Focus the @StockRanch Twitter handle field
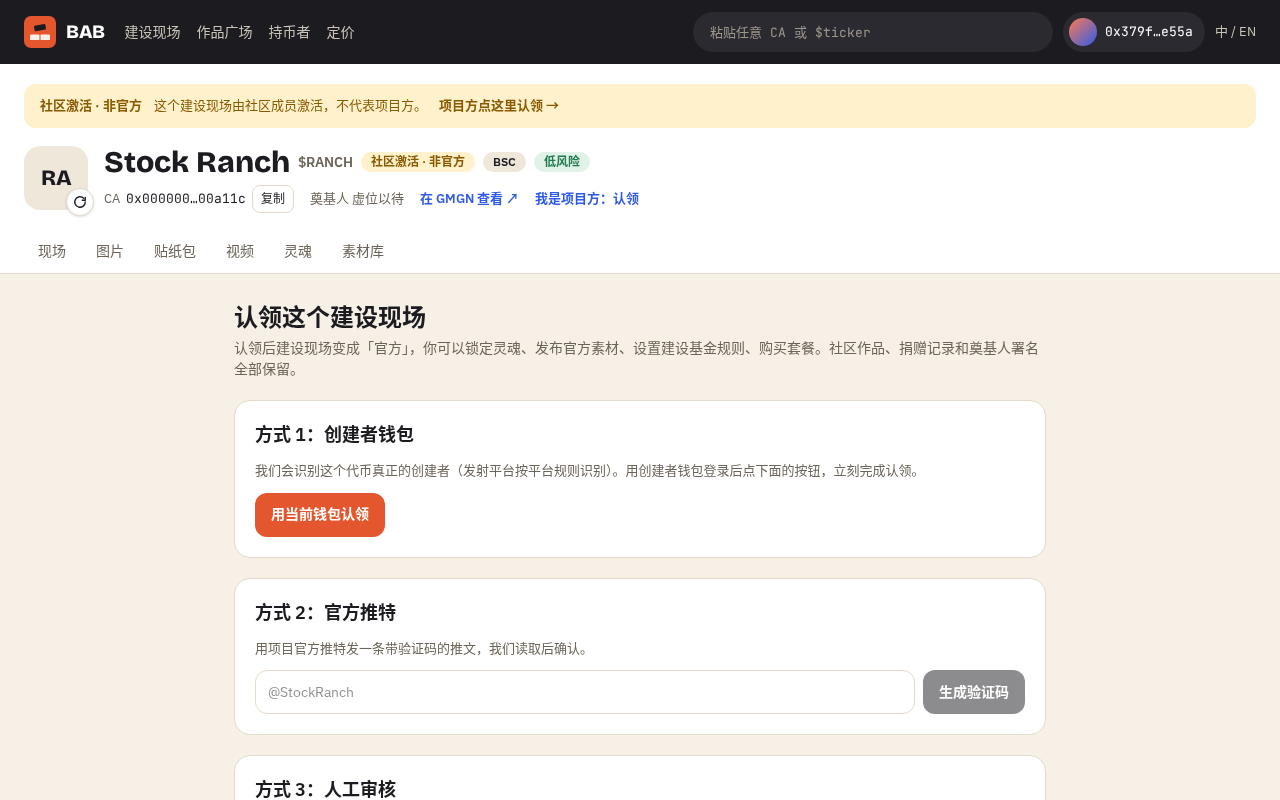Image resolution: width=1280 pixels, height=800 pixels. [585, 692]
